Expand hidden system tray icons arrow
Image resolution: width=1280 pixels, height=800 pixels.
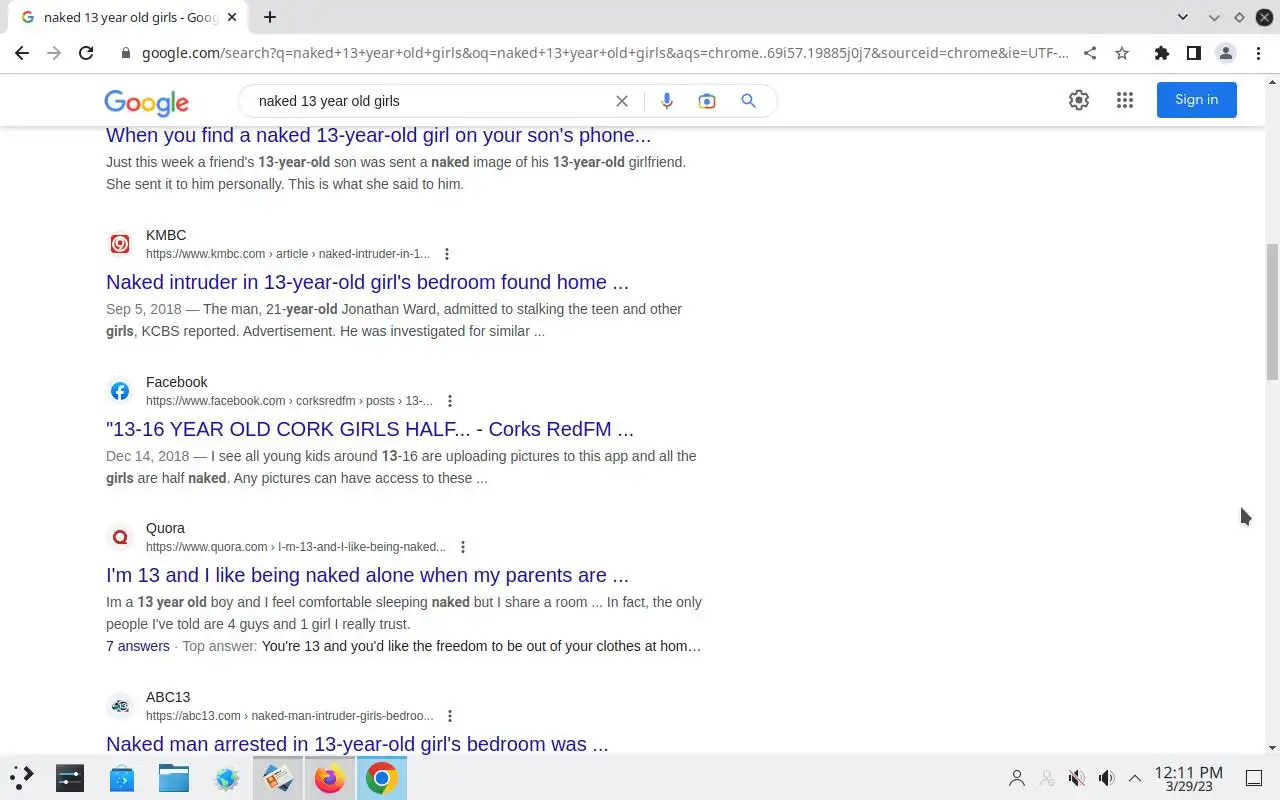tap(1135, 778)
